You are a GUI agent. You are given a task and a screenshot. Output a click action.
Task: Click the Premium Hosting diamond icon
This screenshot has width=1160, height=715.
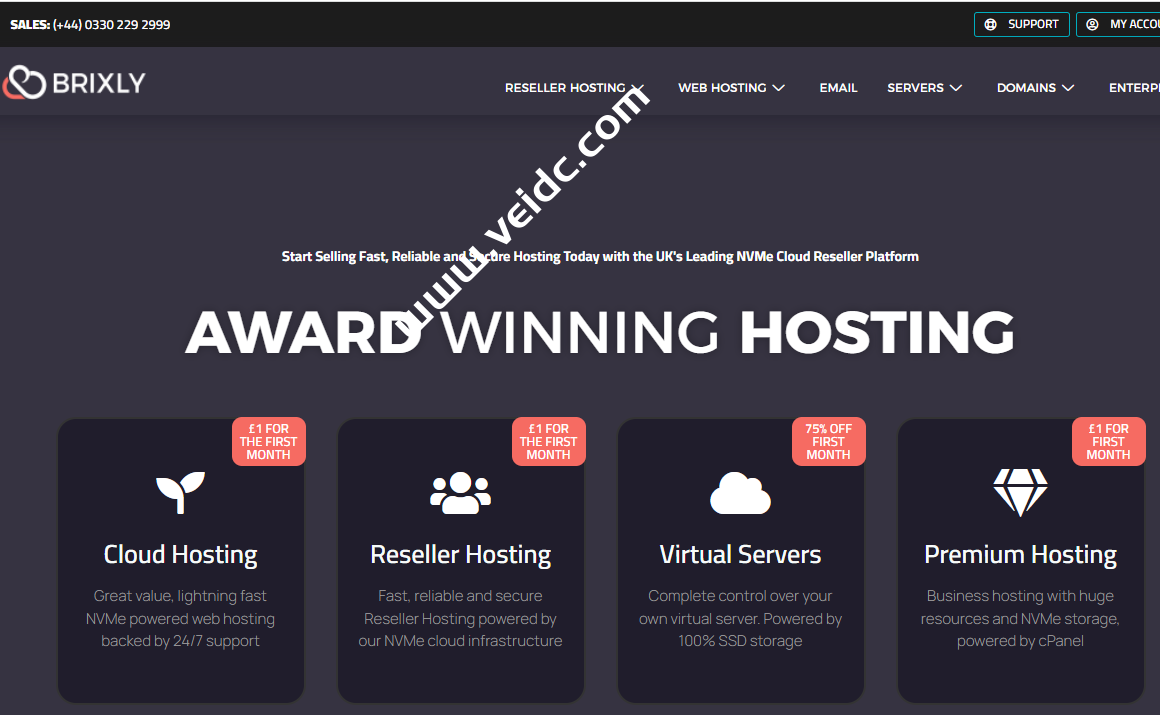(x=1020, y=492)
